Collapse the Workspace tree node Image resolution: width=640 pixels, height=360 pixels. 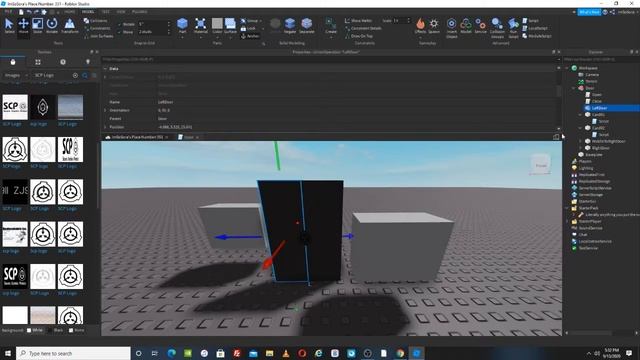tap(567, 68)
